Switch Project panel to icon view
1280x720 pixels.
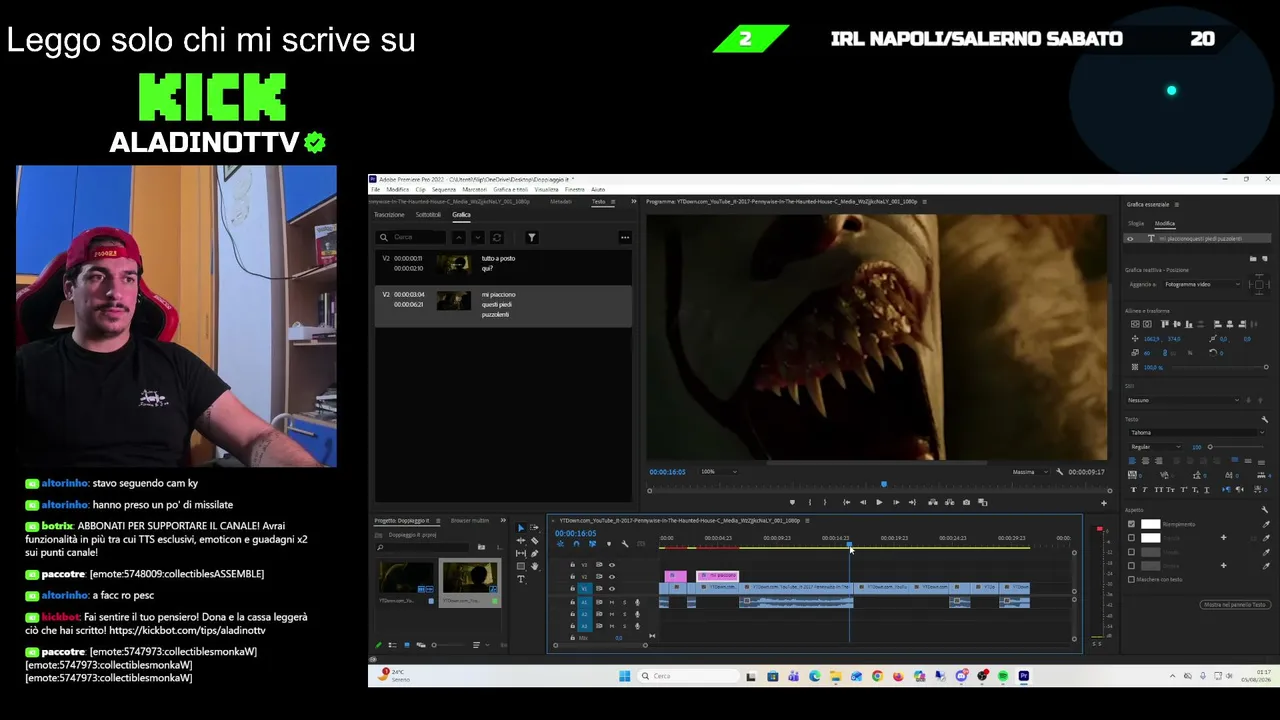pos(406,645)
